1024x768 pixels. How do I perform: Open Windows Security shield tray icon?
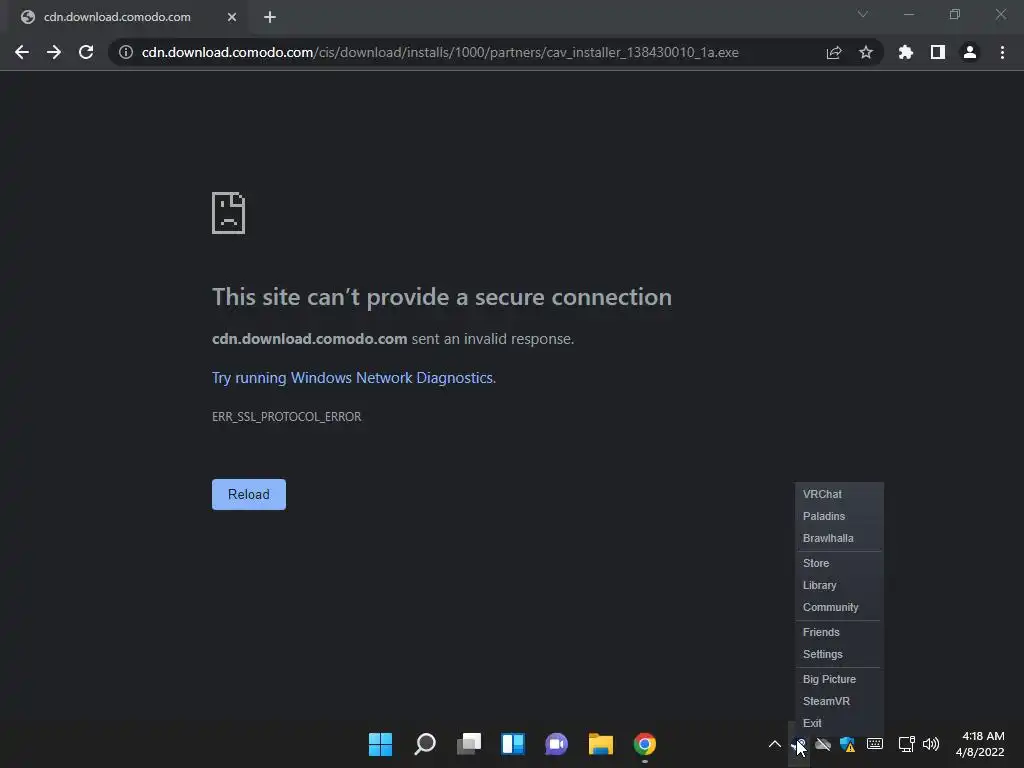tap(848, 744)
